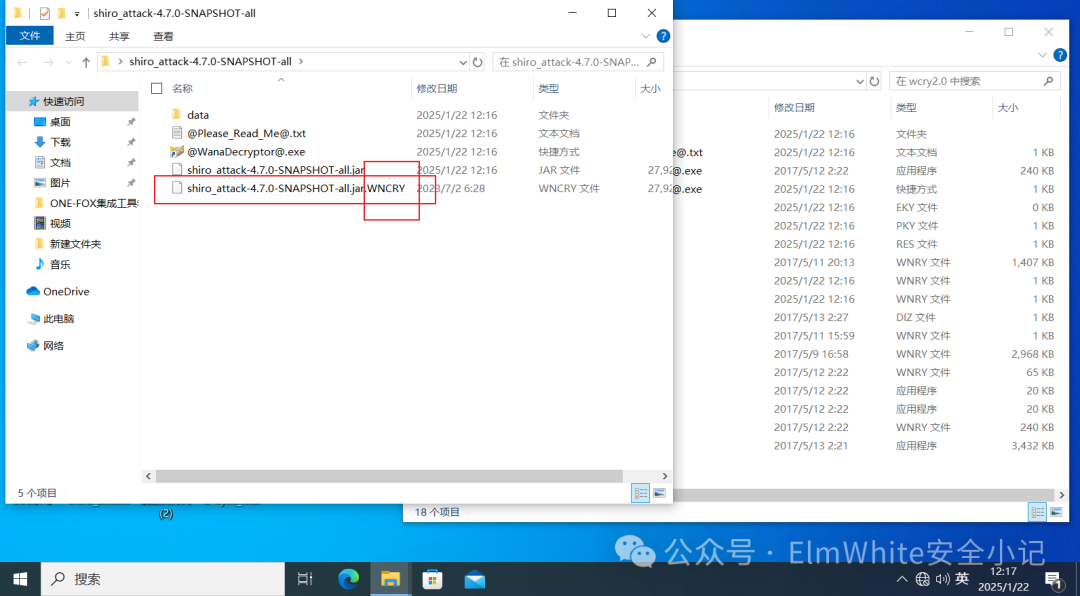Click the front window's horizontal scrollbar
The width and height of the screenshot is (1080, 596).
coord(388,476)
